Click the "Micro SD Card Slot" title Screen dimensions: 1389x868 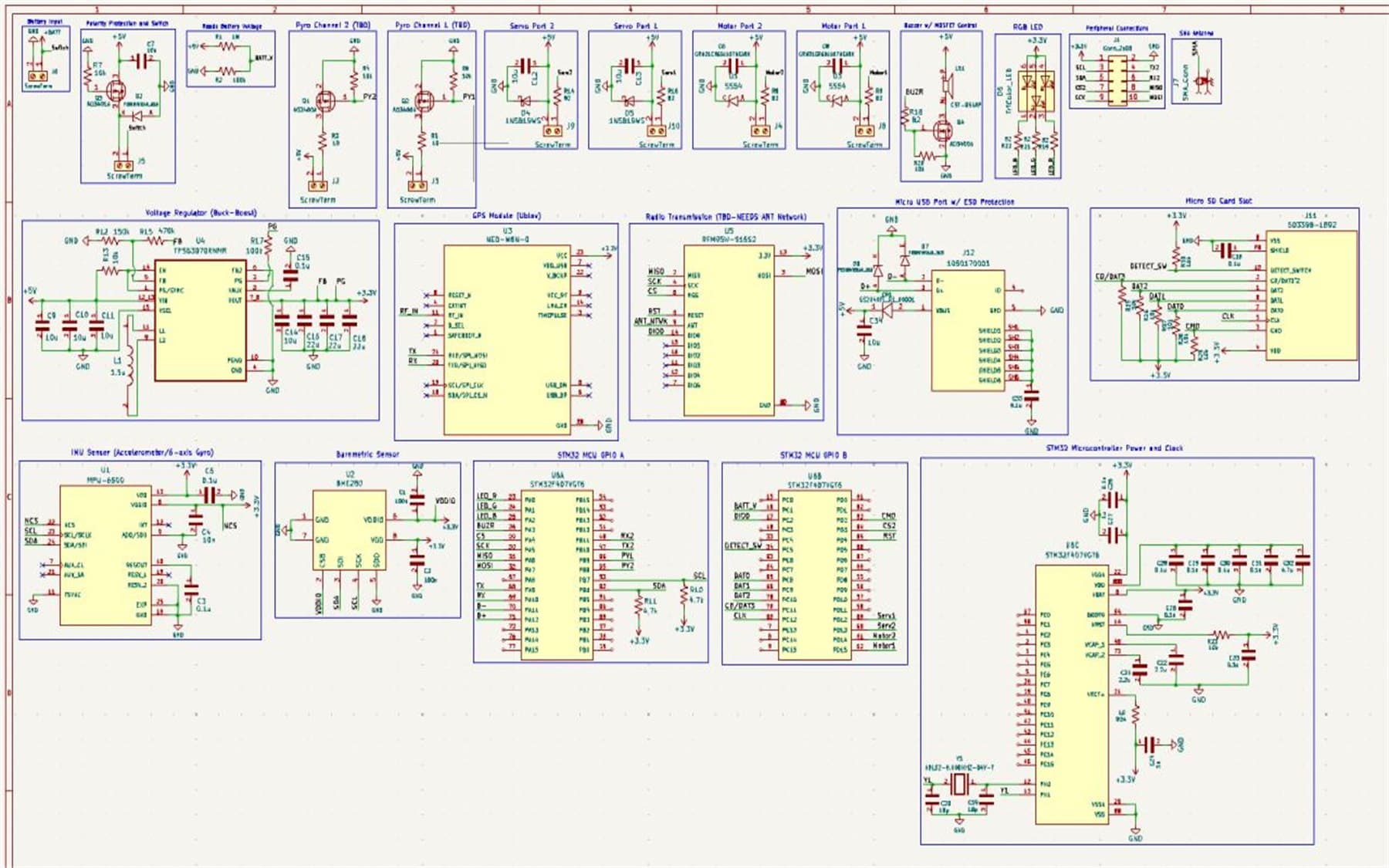pyautogui.click(x=1218, y=201)
